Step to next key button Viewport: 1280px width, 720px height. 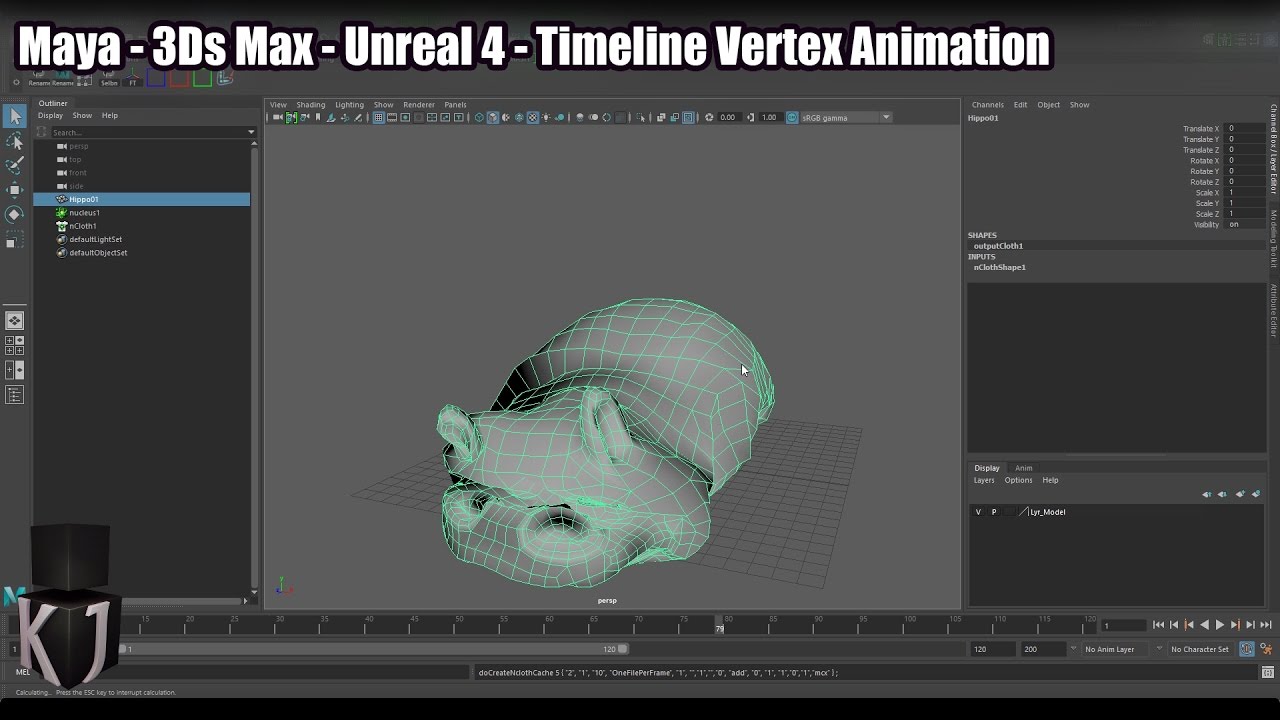[x=1236, y=625]
